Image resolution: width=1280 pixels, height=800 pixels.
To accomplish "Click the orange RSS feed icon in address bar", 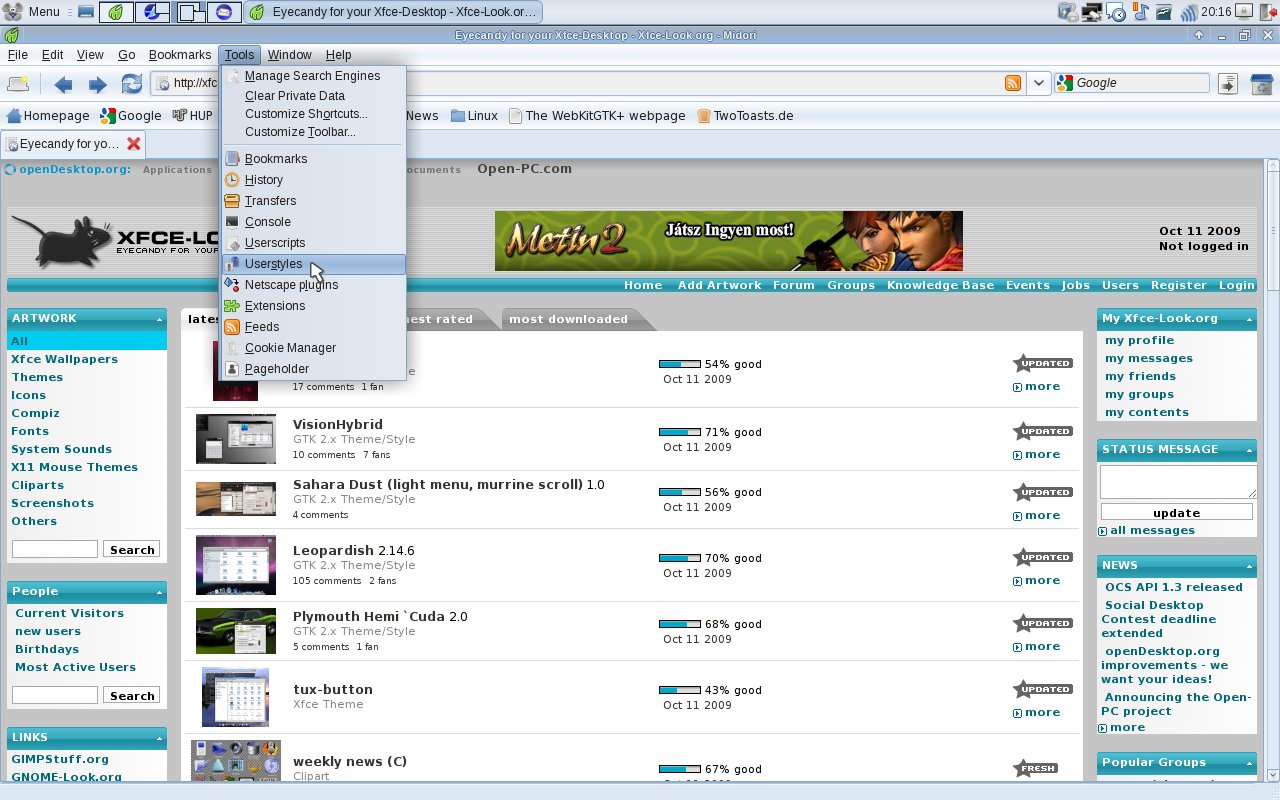I will pyautogui.click(x=1013, y=83).
